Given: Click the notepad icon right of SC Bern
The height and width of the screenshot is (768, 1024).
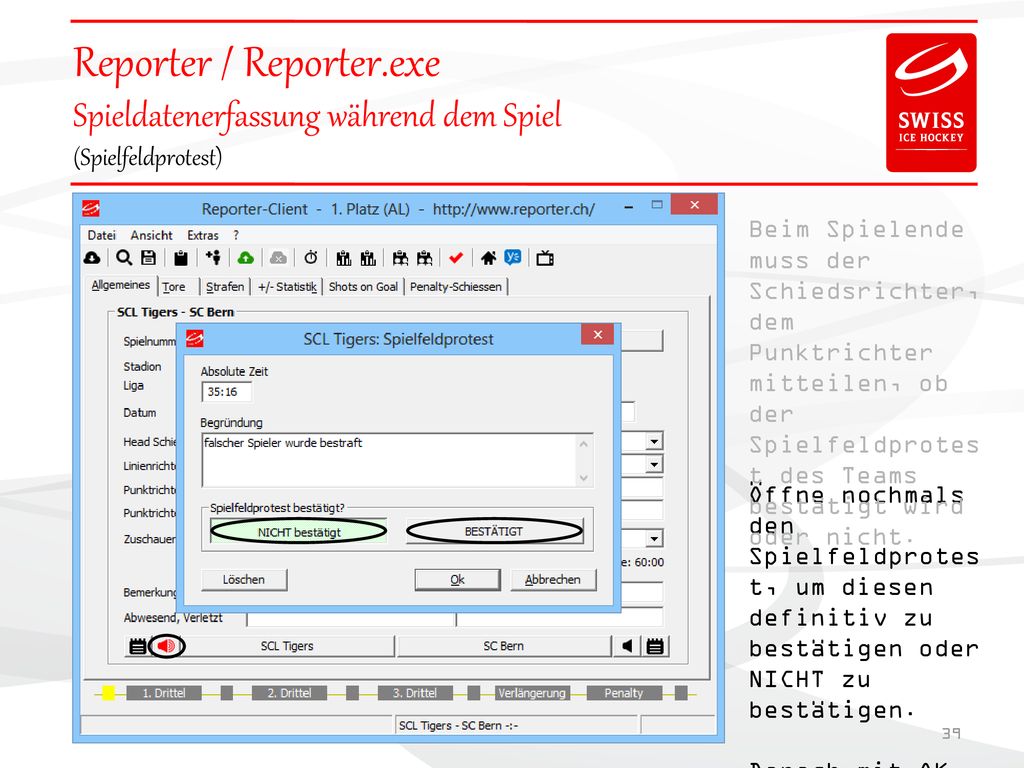Looking at the screenshot, I should click(x=655, y=647).
